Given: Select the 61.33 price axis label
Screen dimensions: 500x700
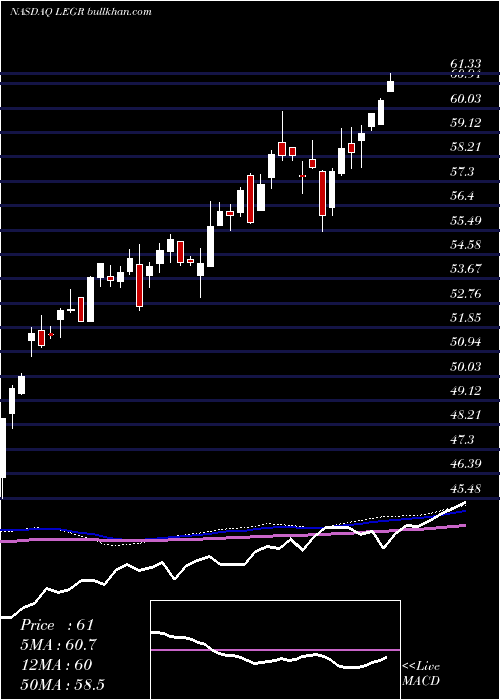Looking at the screenshot, I should click(x=466, y=66).
